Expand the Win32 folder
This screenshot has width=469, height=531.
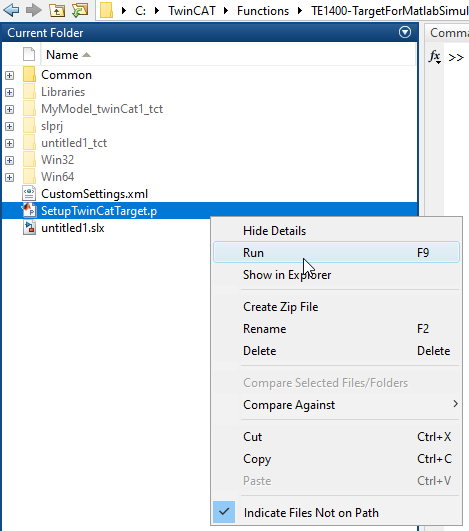[9, 160]
